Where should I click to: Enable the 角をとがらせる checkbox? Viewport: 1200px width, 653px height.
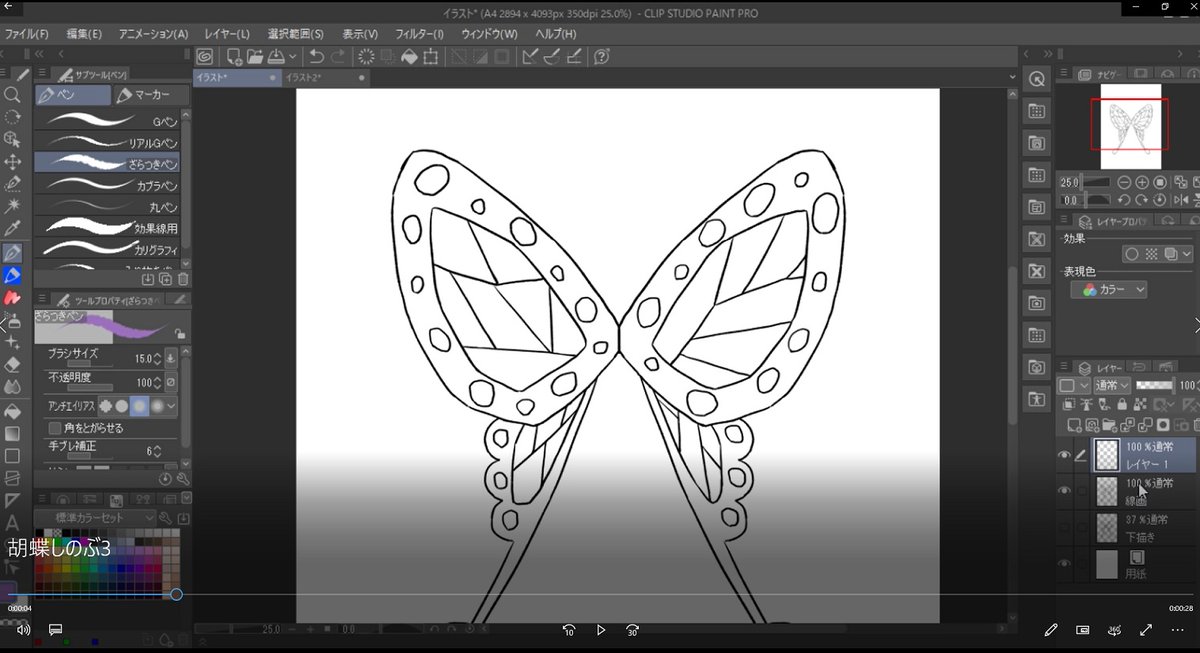[x=55, y=428]
